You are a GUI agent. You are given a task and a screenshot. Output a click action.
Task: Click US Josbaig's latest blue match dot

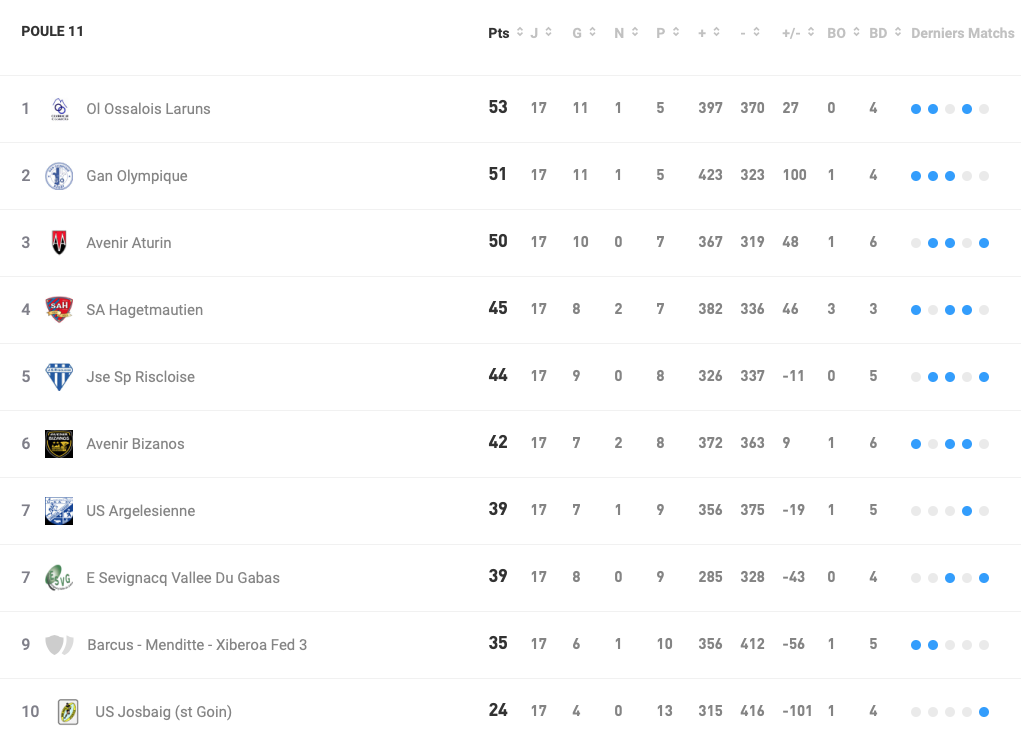coord(984,712)
